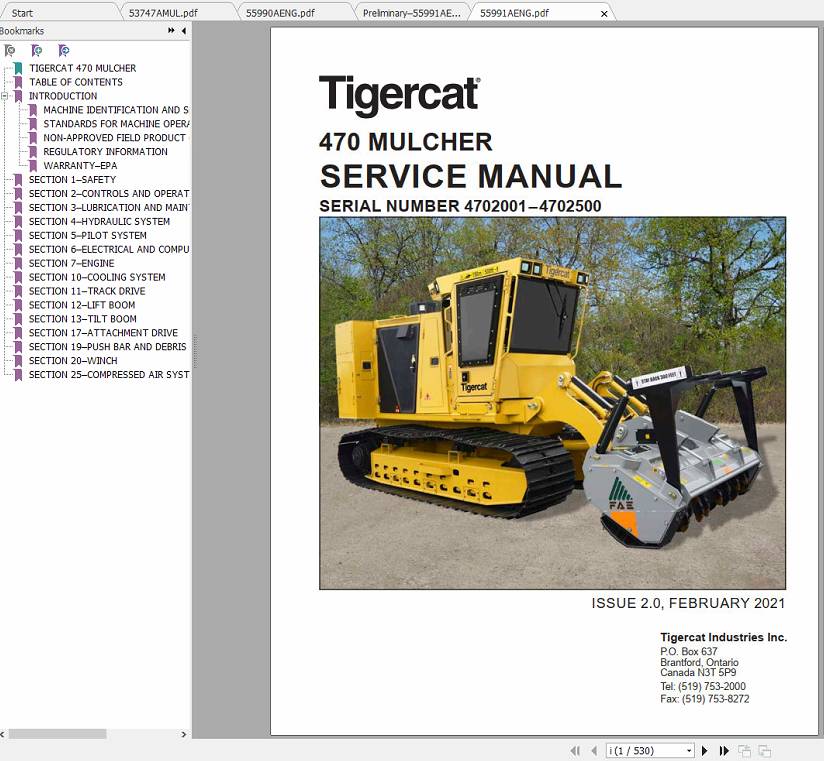This screenshot has height=761, width=824.
Task: Click the first page navigation icon
Action: (575, 750)
